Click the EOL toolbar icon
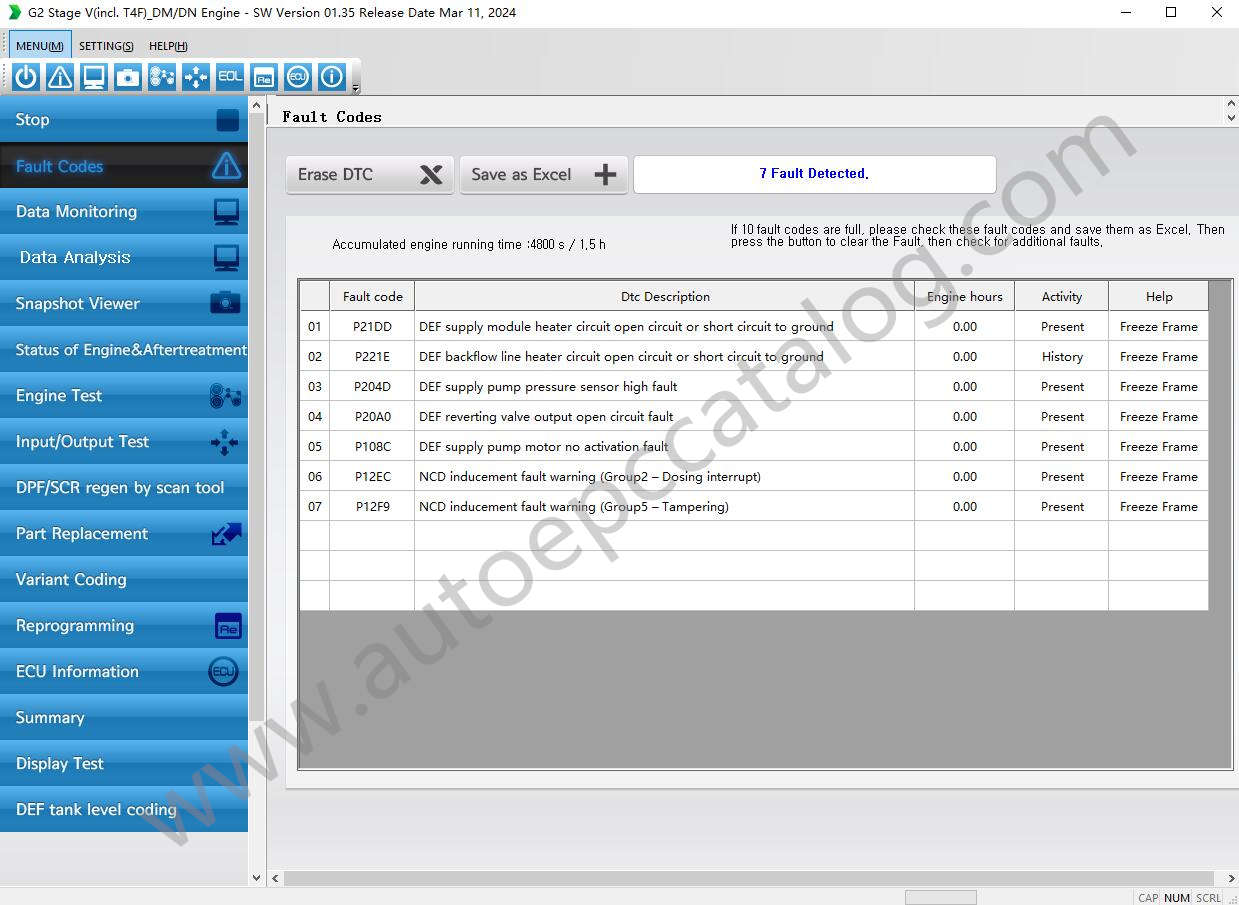This screenshot has width=1239, height=905. pos(230,77)
